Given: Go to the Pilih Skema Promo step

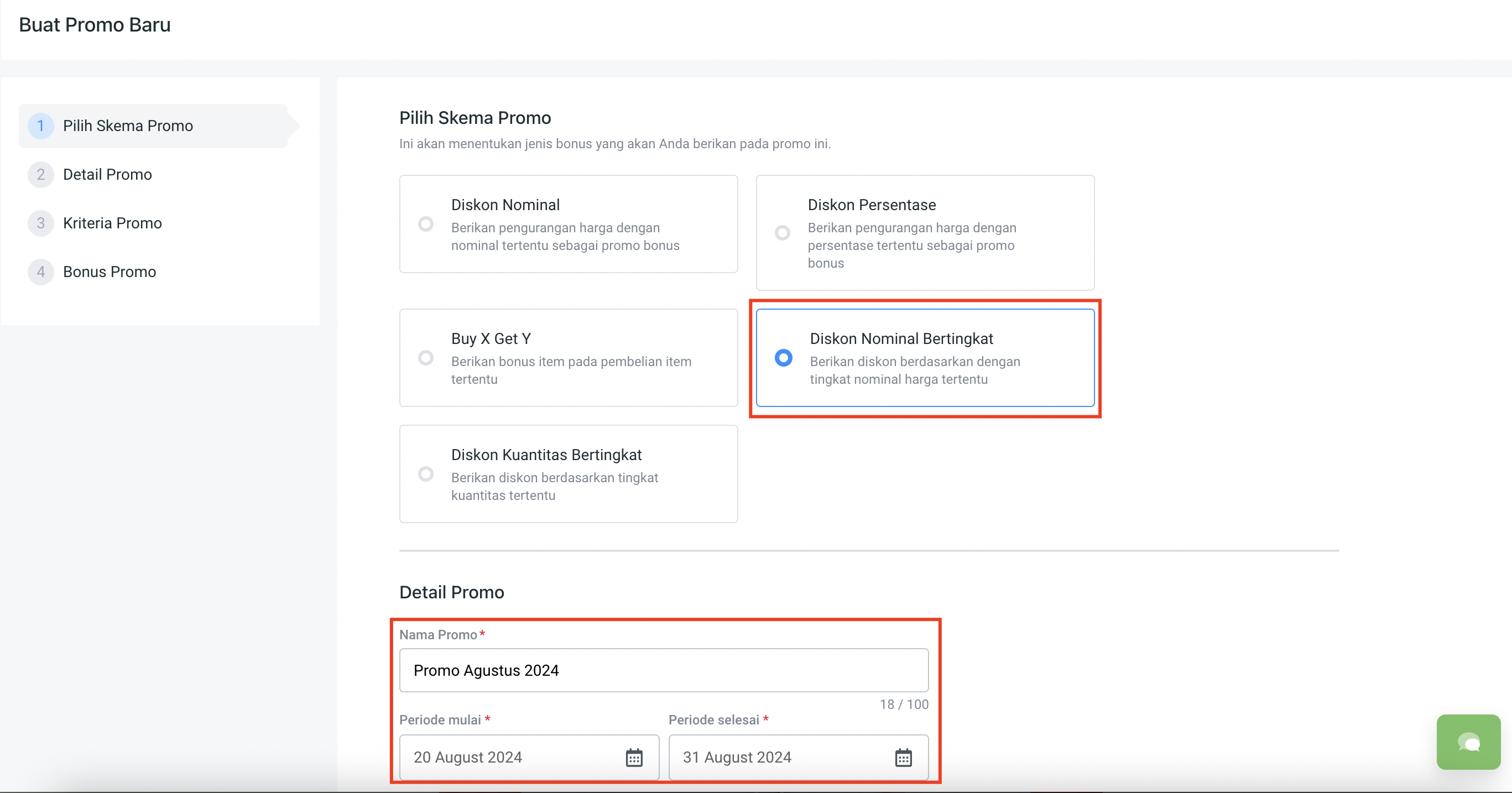Looking at the screenshot, I should (x=128, y=126).
